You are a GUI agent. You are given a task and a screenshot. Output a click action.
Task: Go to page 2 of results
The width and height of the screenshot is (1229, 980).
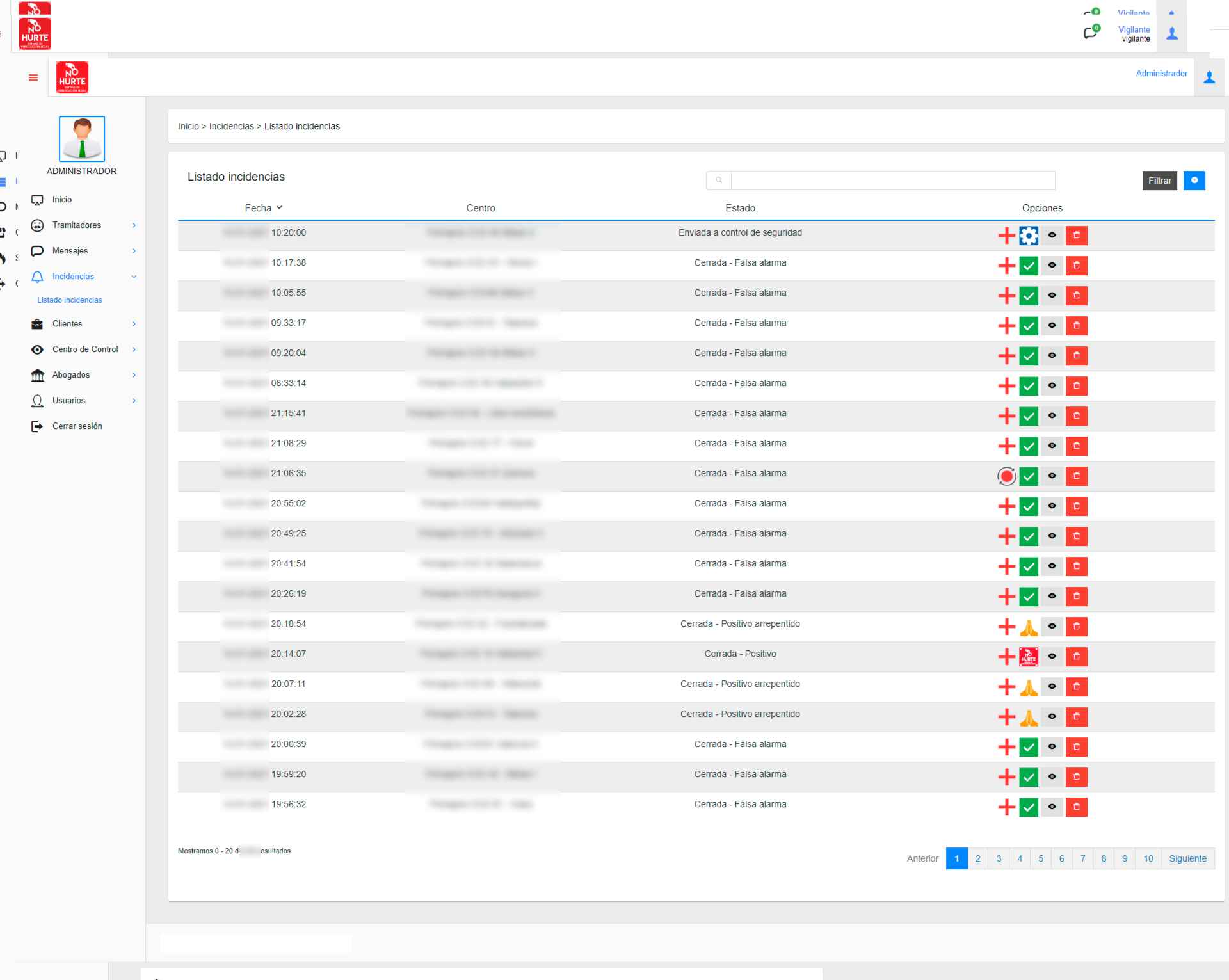[977, 858]
